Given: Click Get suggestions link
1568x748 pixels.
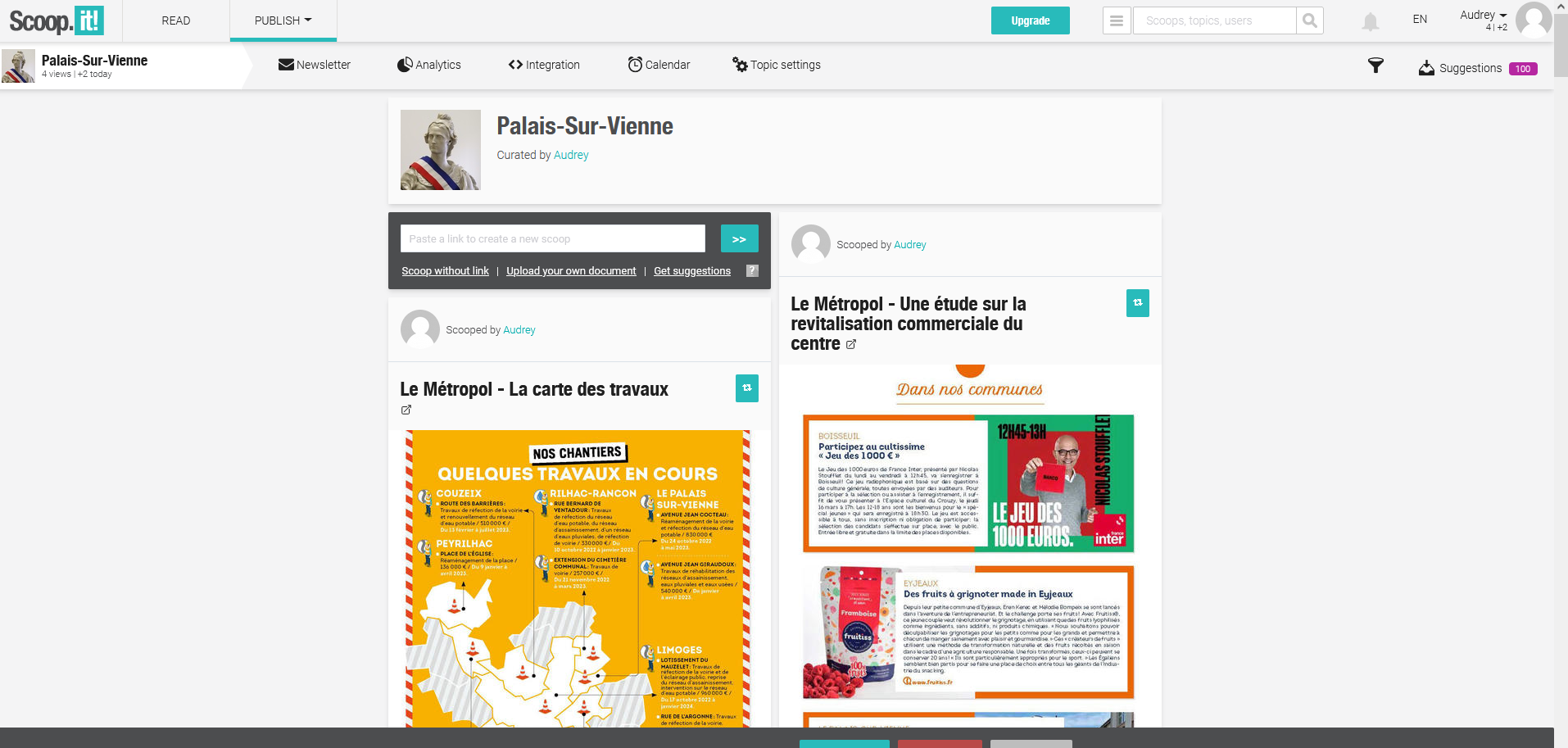Looking at the screenshot, I should pos(692,271).
